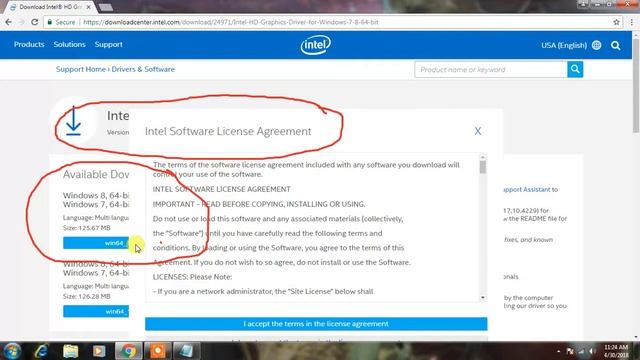
Task: Click second win64 download button (126.28 MB)
Action: pos(96,311)
